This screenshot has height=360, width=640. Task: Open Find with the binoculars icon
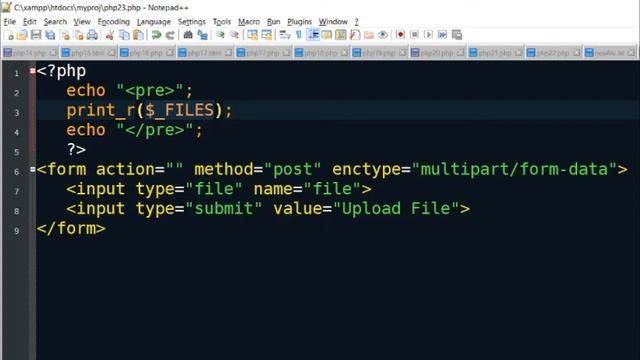(x=188, y=35)
